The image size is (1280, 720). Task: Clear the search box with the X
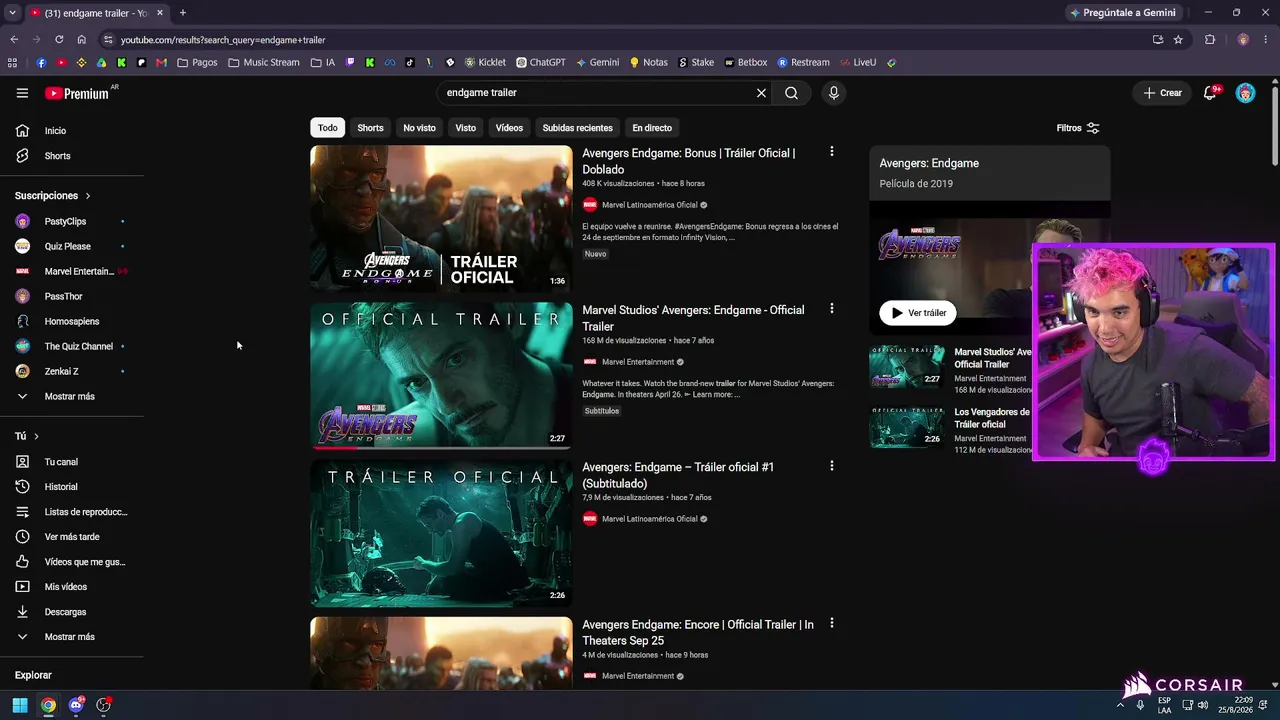[761, 93]
